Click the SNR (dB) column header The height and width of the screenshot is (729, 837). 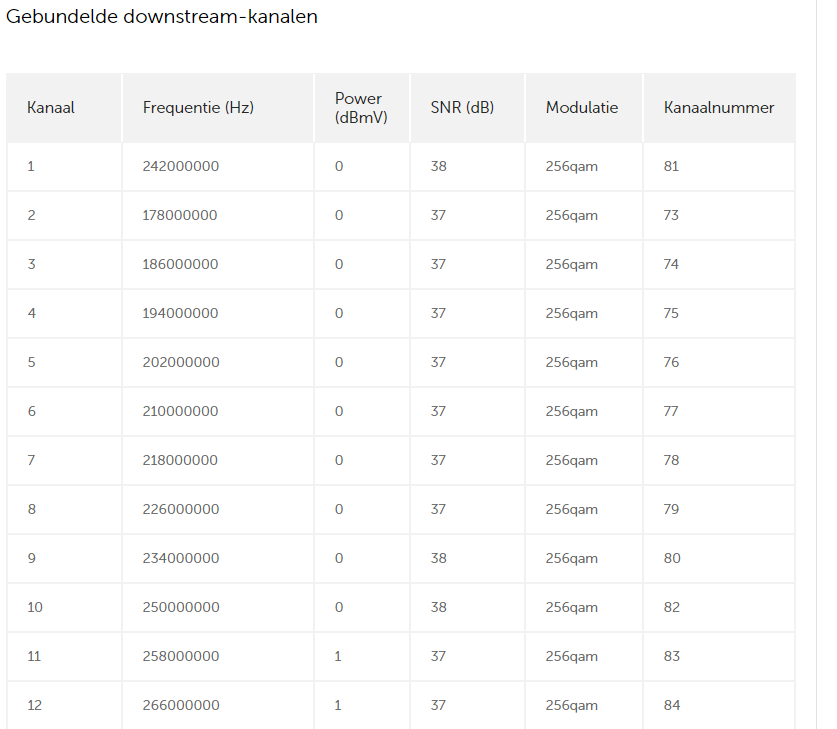(462, 108)
